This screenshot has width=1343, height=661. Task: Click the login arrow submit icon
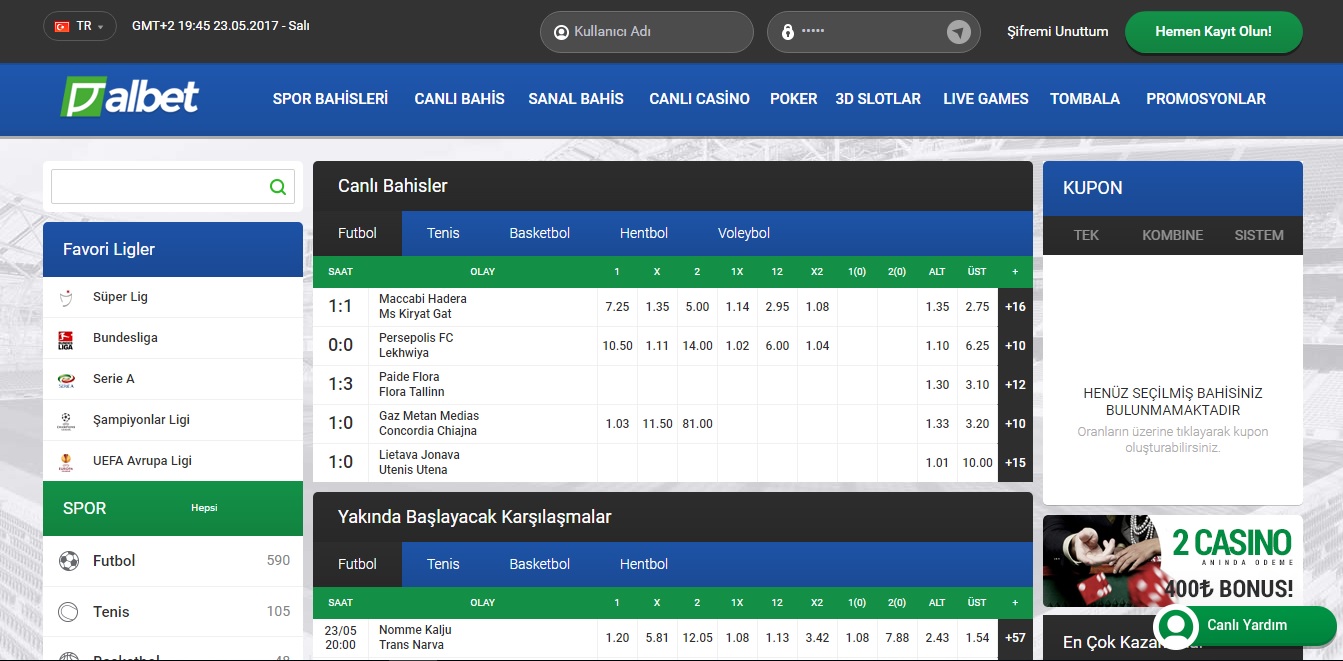click(958, 32)
